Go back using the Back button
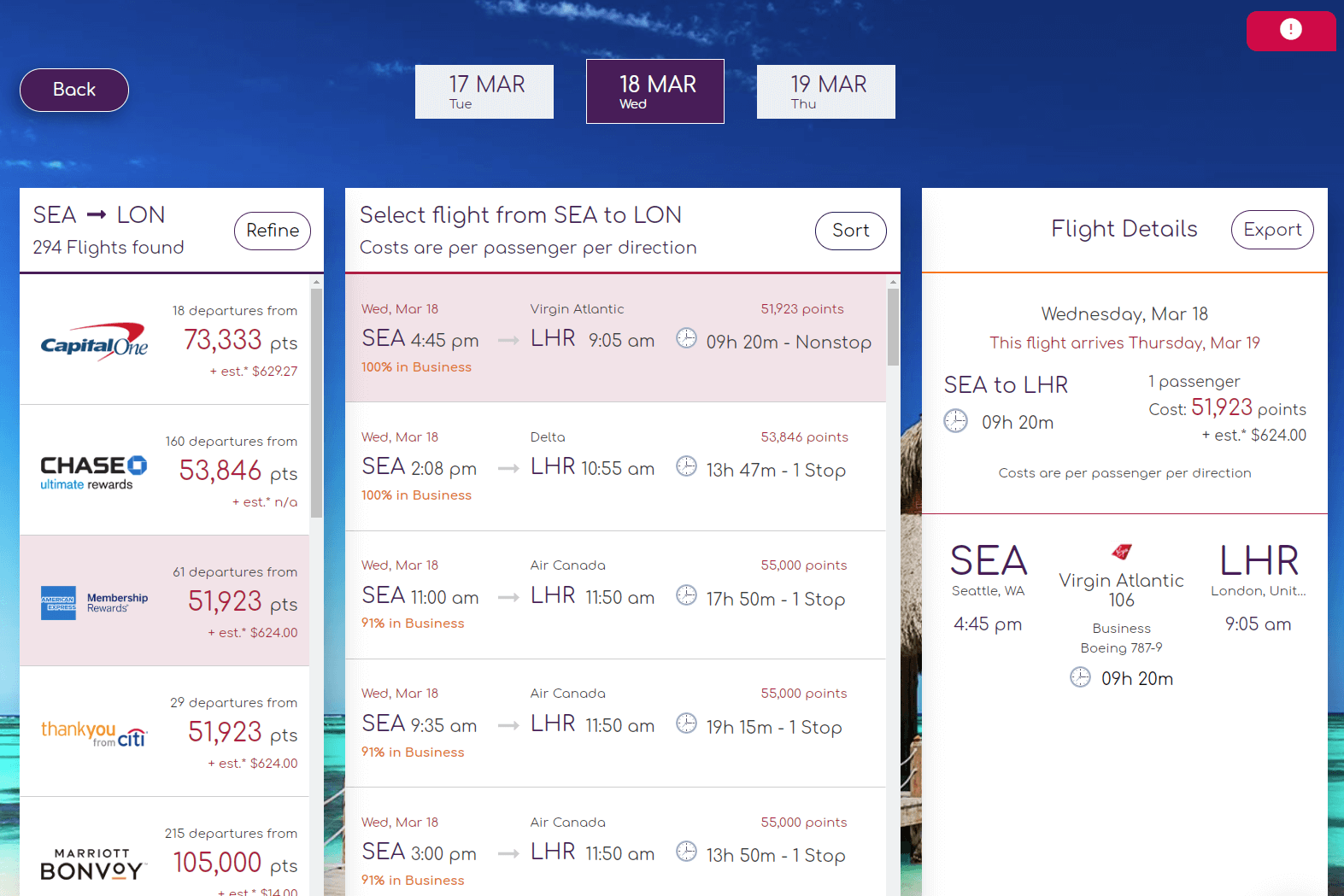This screenshot has height=896, width=1344. 74,90
